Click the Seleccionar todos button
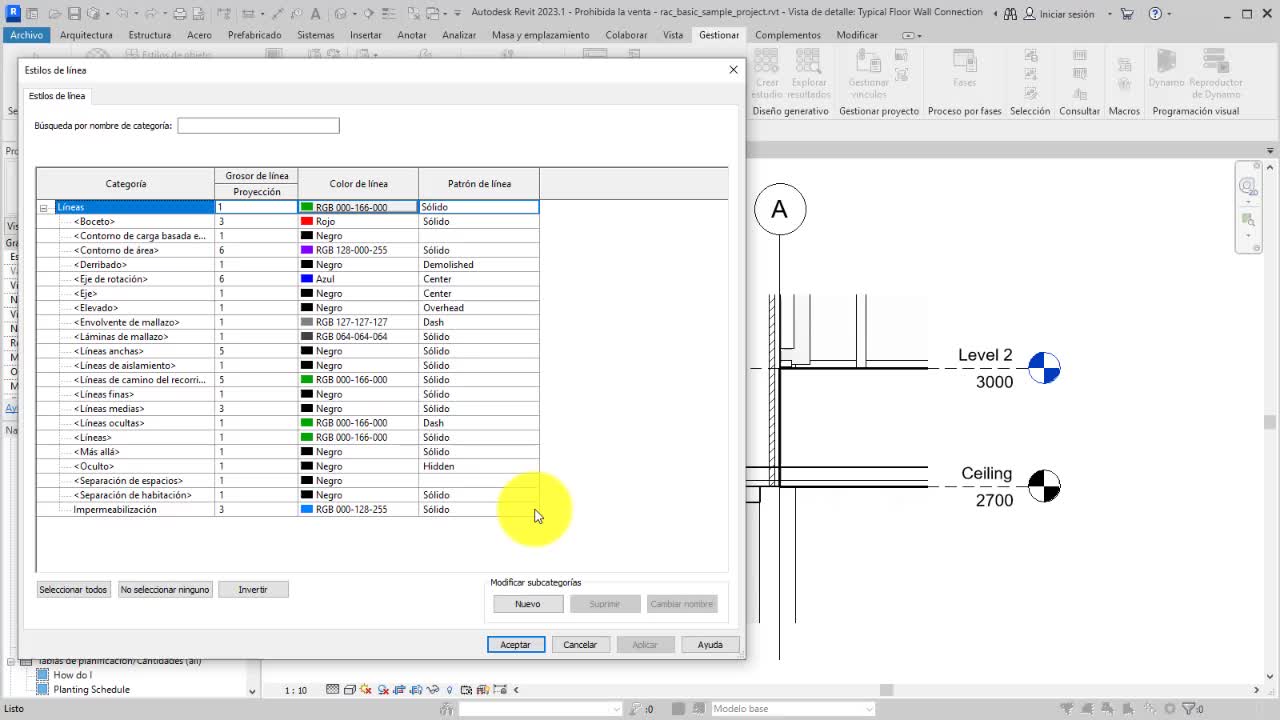This screenshot has width=1280, height=720. point(73,590)
